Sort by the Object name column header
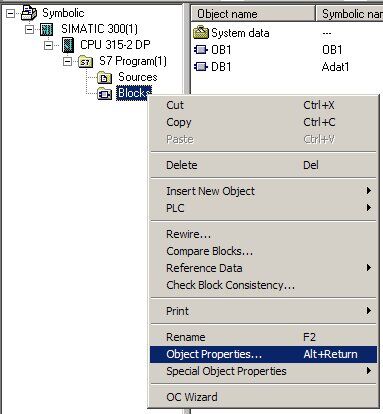Viewport: 383px width, 414px height. (253, 14)
